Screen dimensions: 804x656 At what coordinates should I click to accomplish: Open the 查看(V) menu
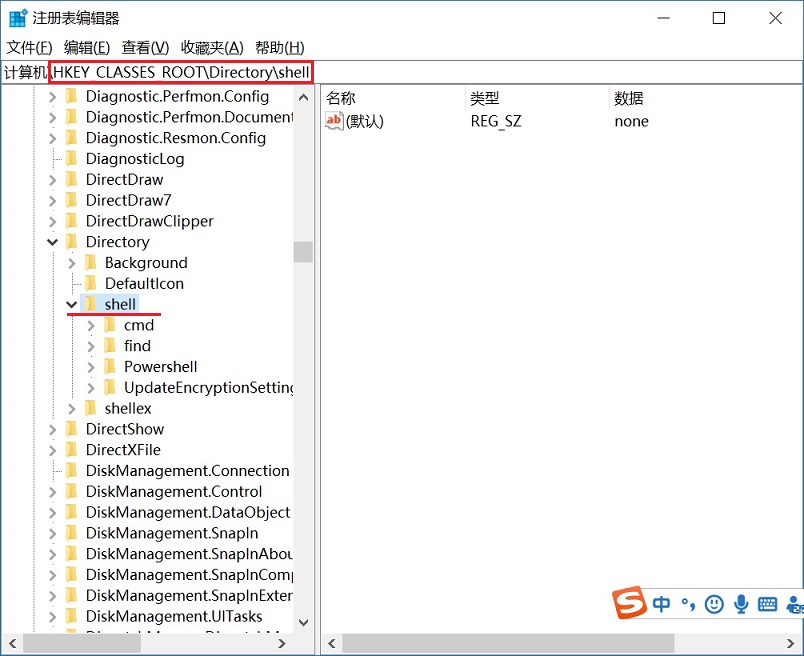click(142, 47)
